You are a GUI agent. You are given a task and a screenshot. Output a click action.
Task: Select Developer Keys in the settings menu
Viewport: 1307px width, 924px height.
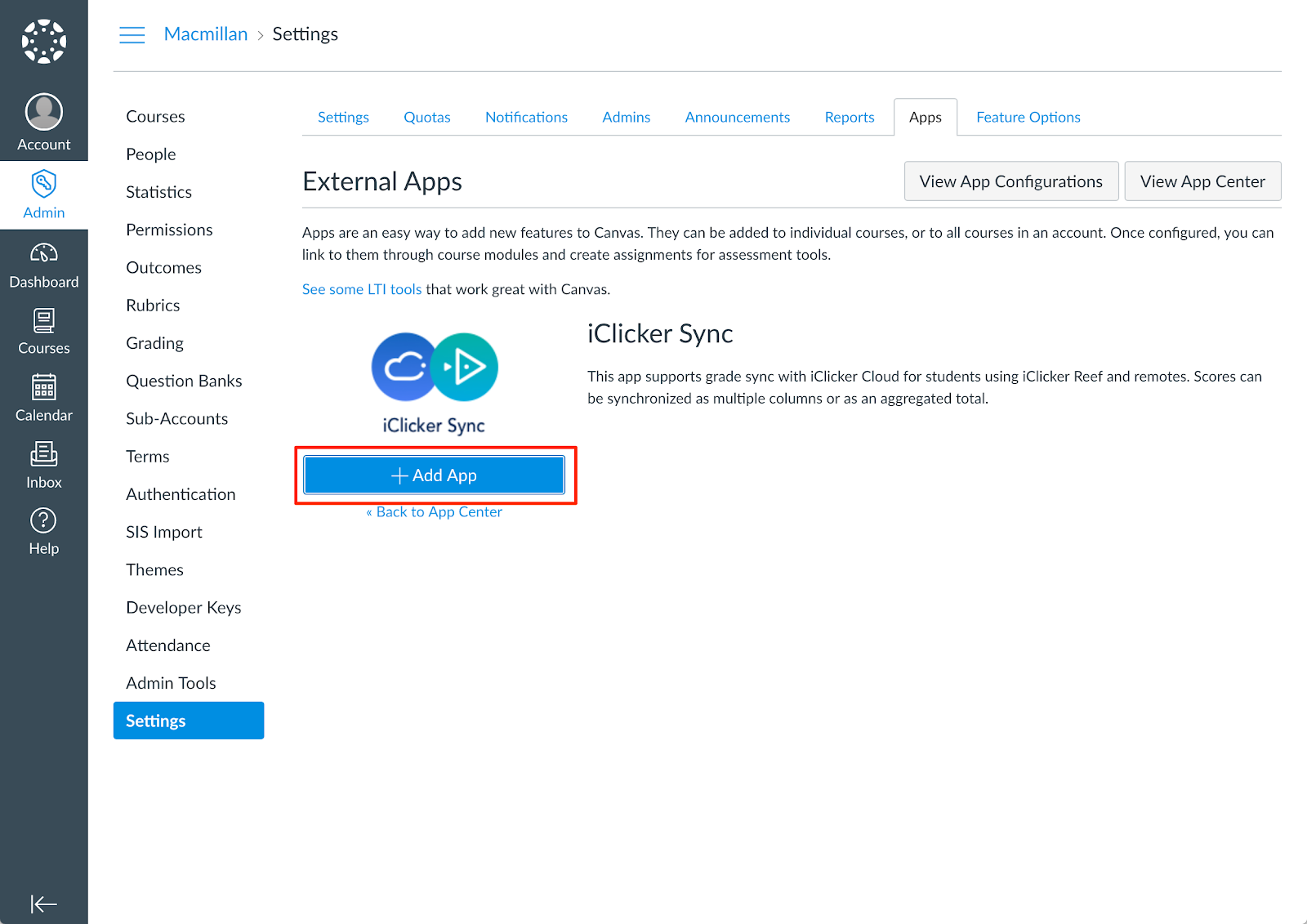coord(183,607)
